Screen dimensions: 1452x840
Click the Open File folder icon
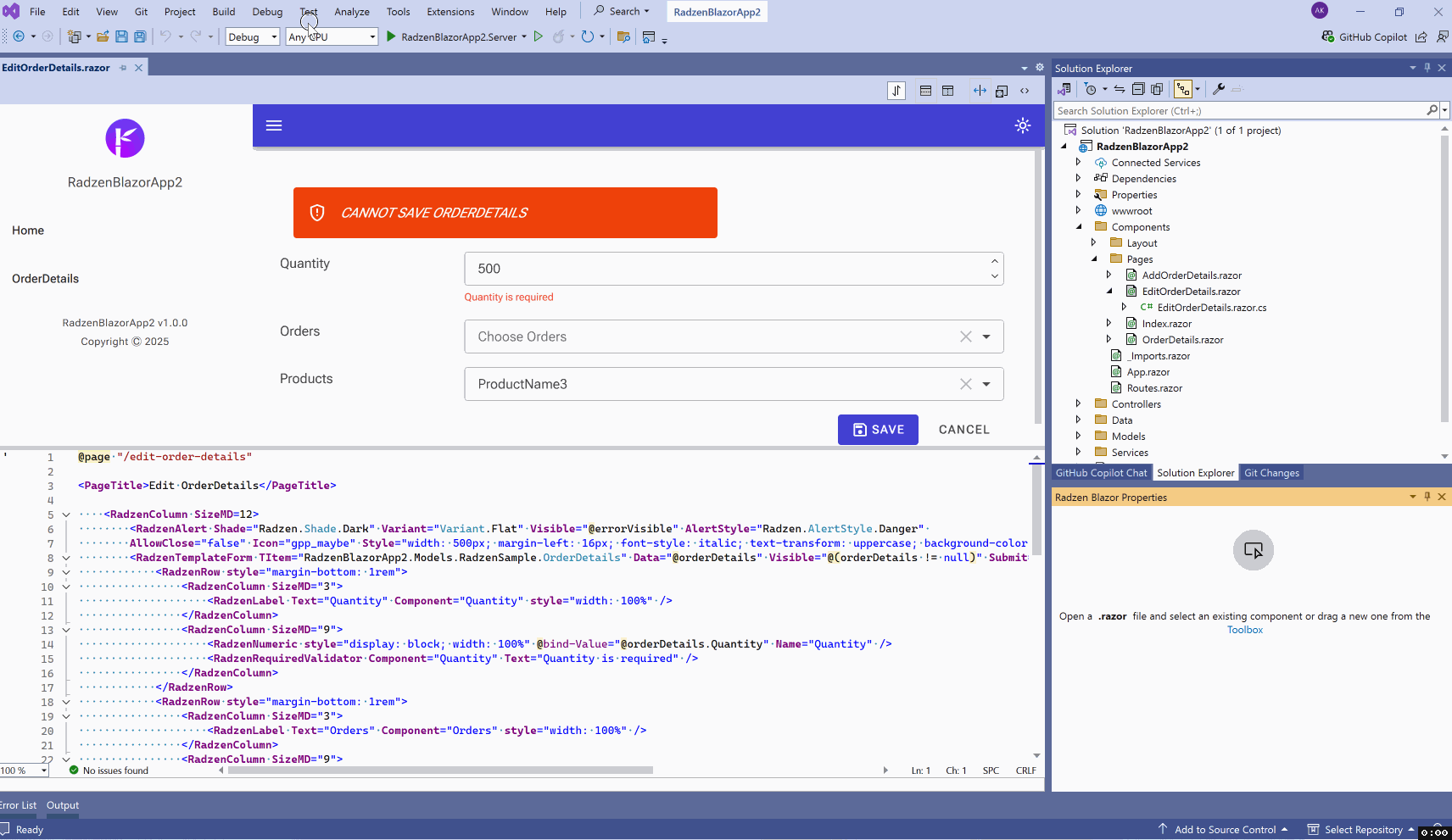point(103,36)
